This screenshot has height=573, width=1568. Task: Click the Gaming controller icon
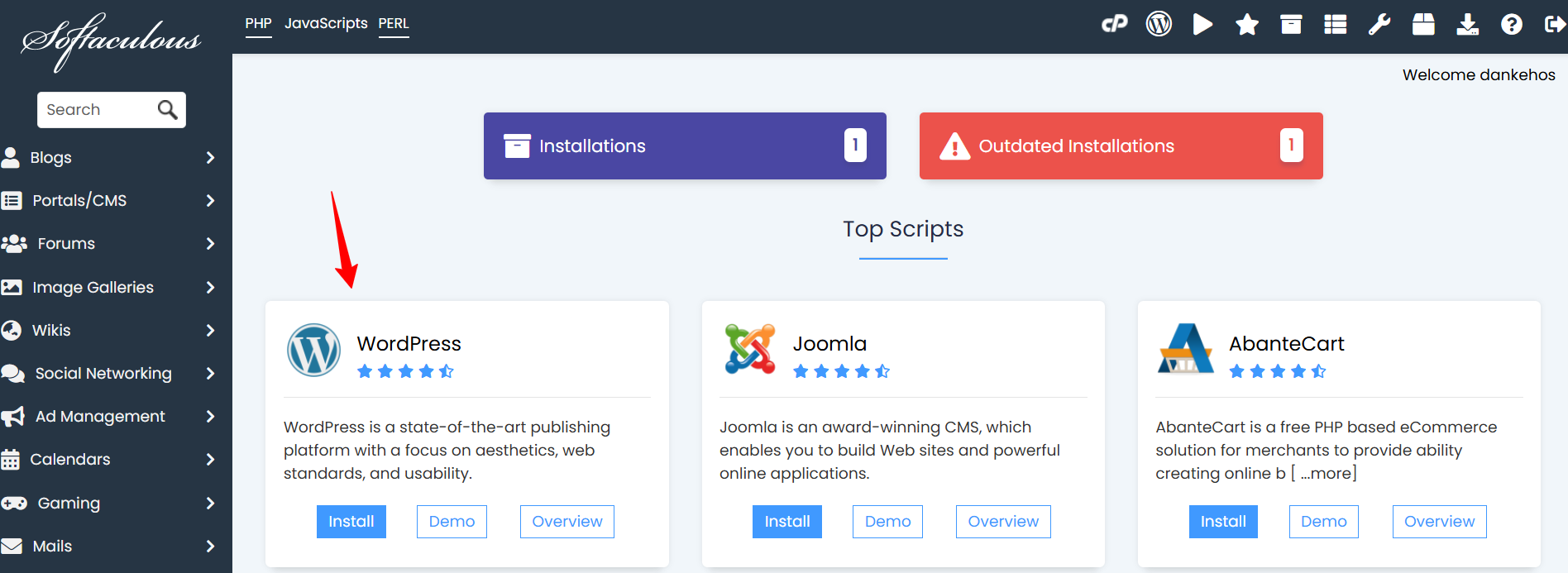(x=14, y=503)
